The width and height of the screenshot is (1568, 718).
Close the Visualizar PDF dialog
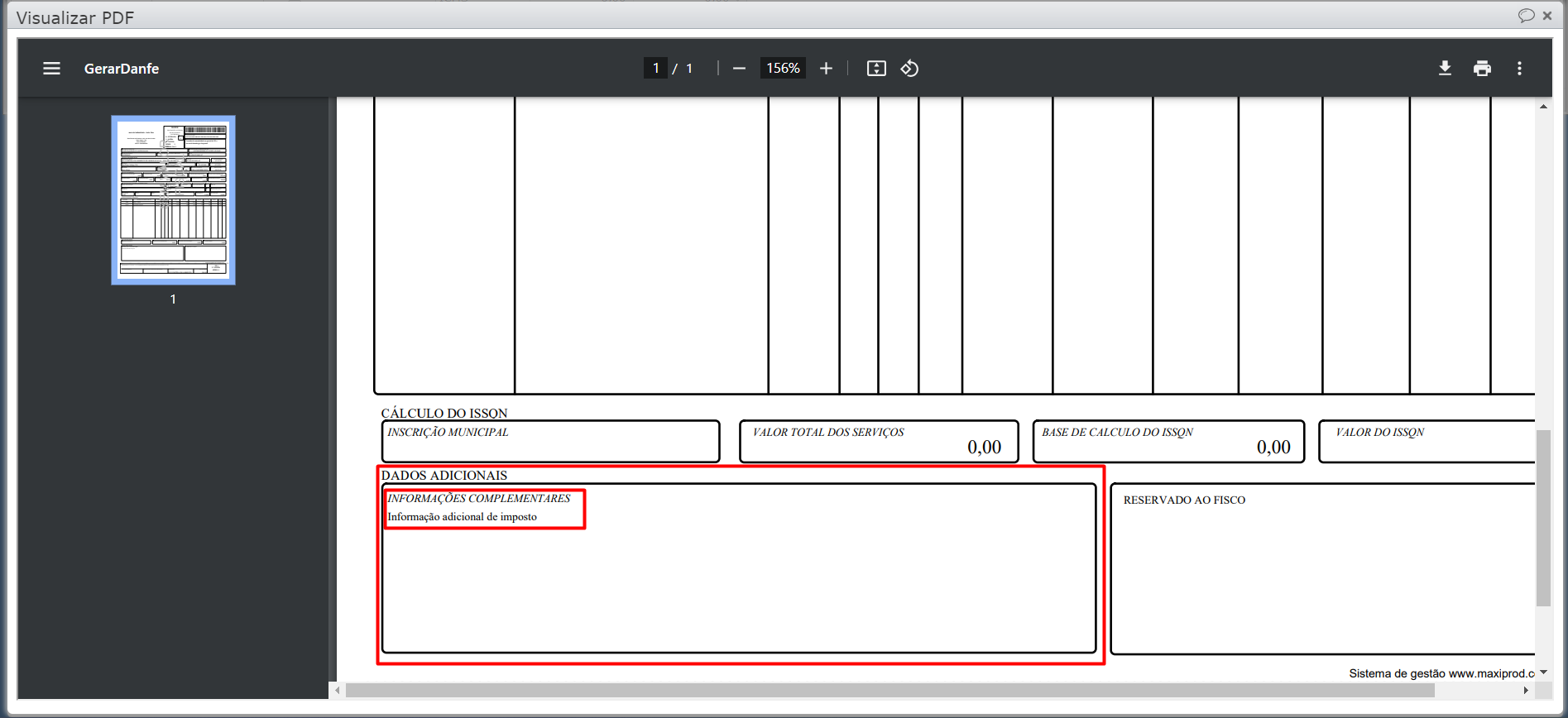[x=1547, y=16]
